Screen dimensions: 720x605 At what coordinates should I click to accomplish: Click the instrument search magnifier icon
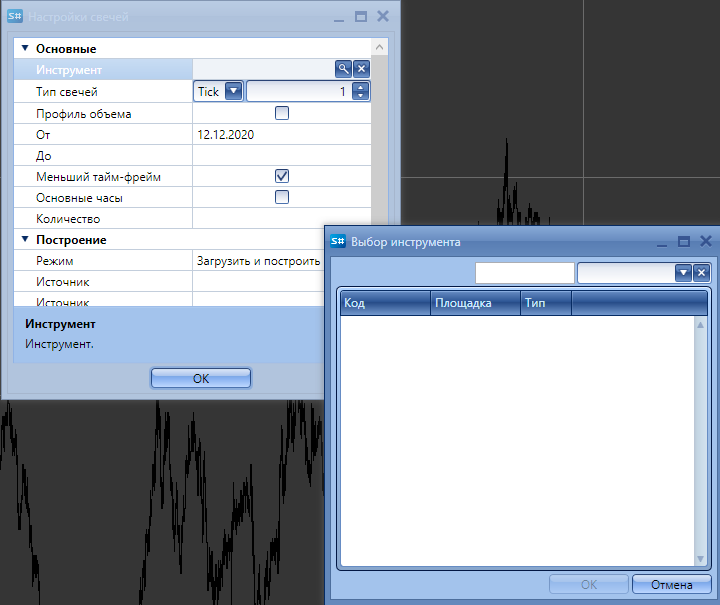tap(343, 69)
